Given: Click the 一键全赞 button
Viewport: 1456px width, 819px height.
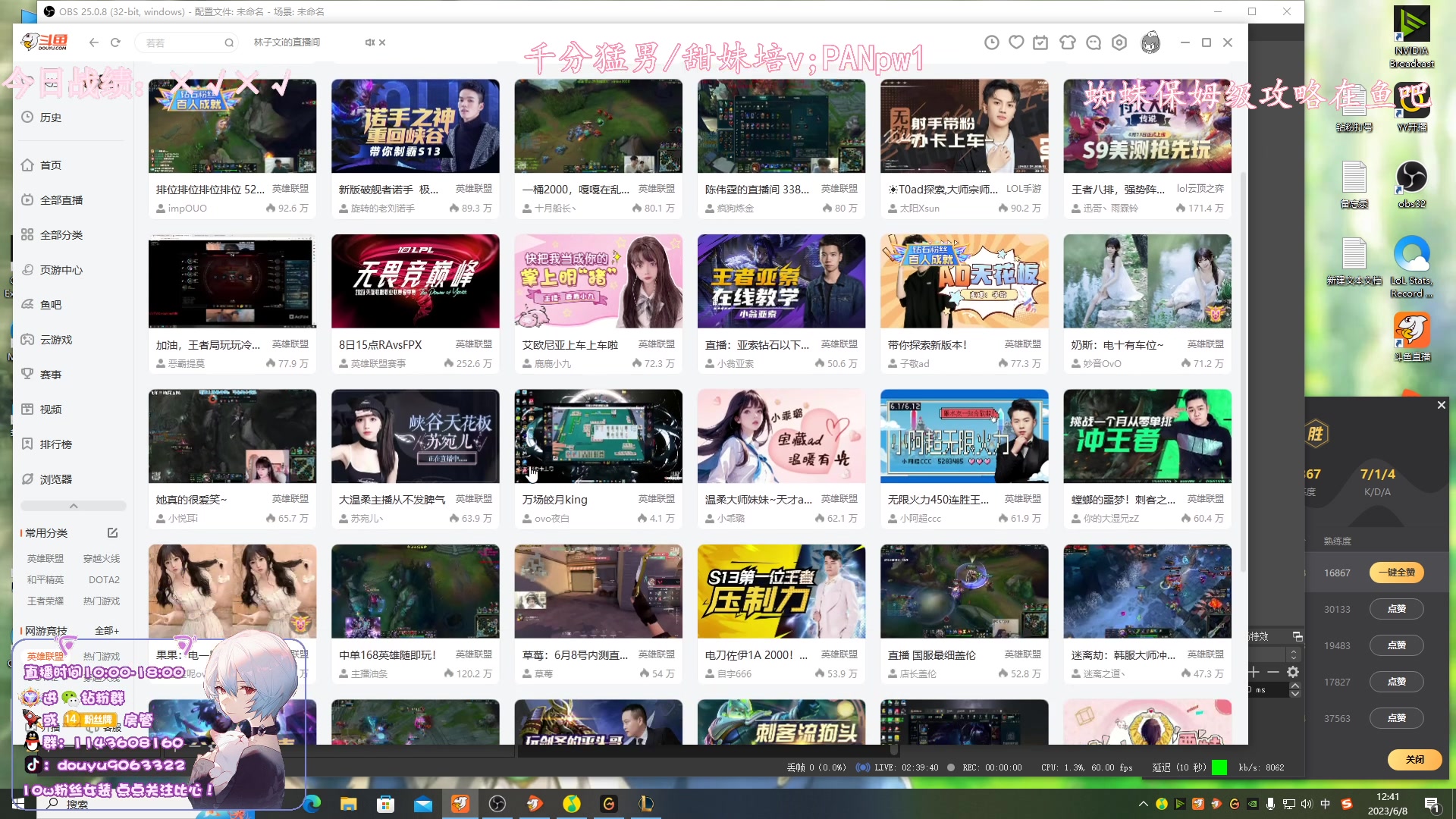Looking at the screenshot, I should (x=1396, y=573).
